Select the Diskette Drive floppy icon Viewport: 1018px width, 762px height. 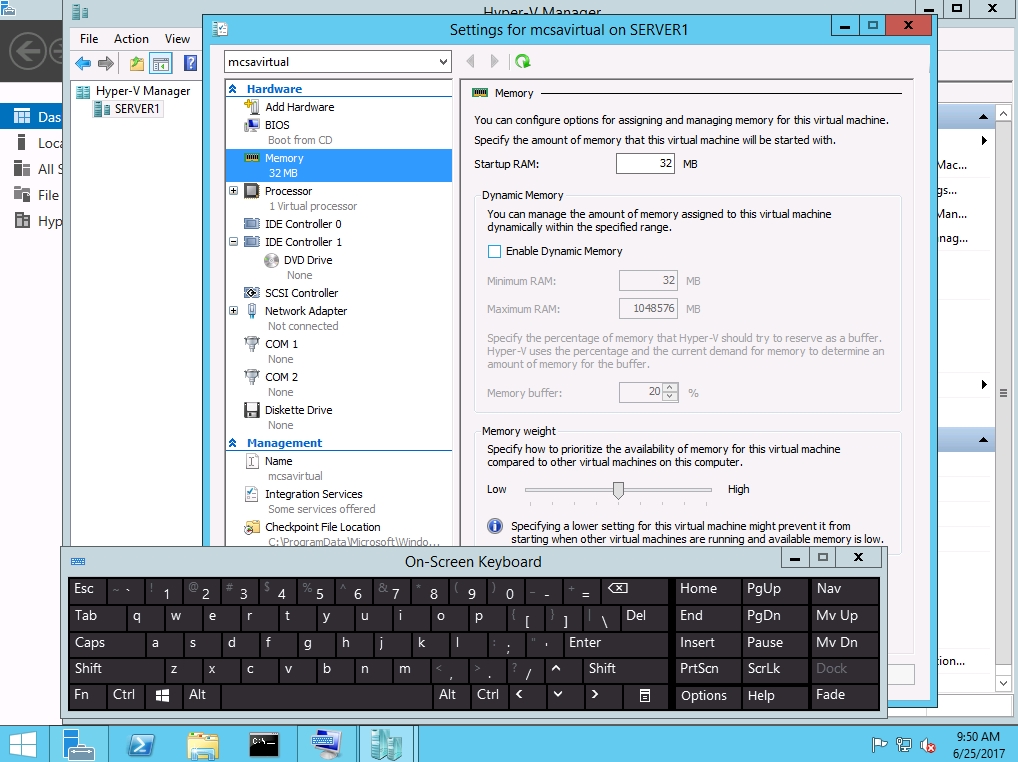click(x=251, y=410)
